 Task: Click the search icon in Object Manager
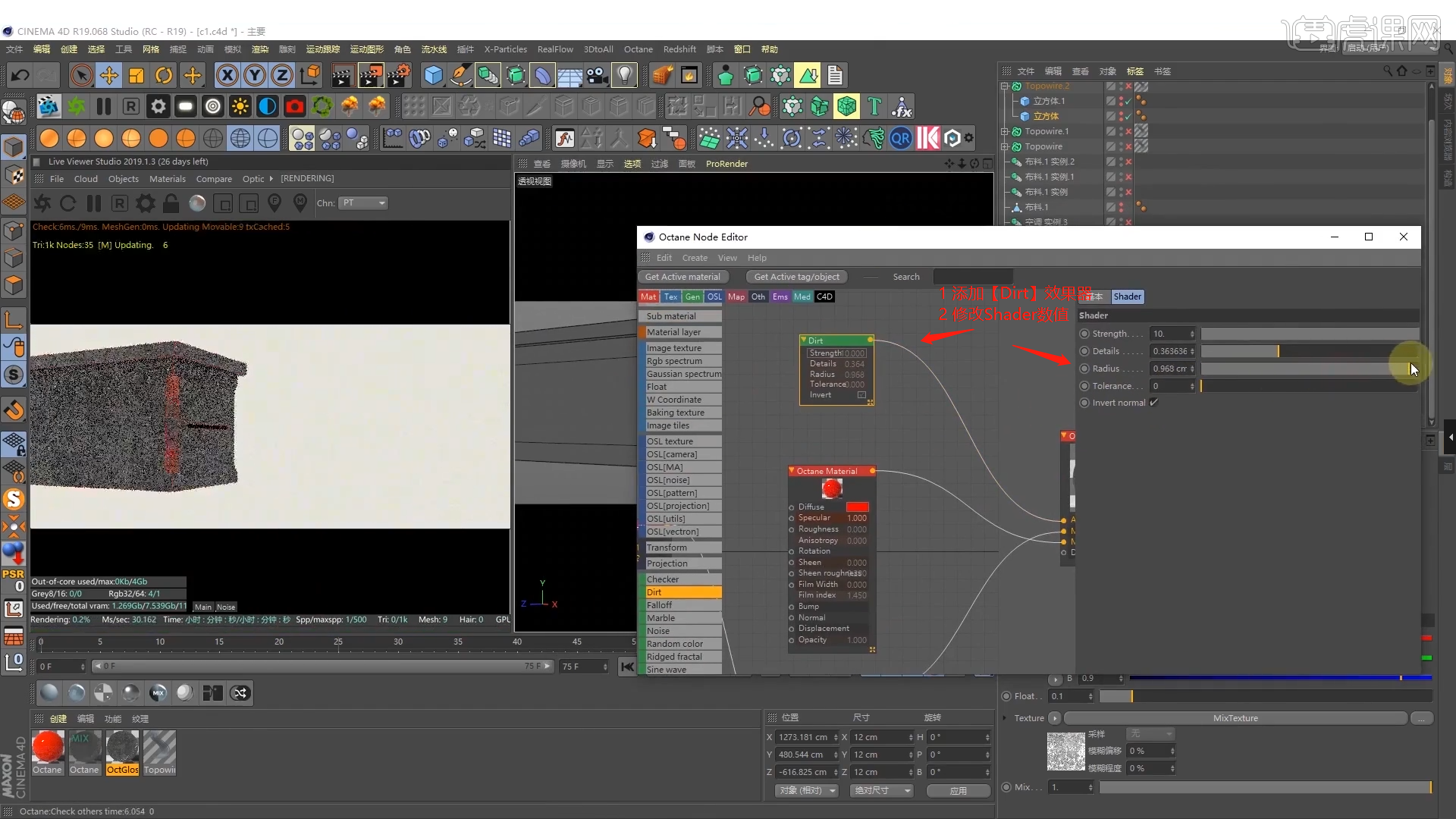[1388, 71]
